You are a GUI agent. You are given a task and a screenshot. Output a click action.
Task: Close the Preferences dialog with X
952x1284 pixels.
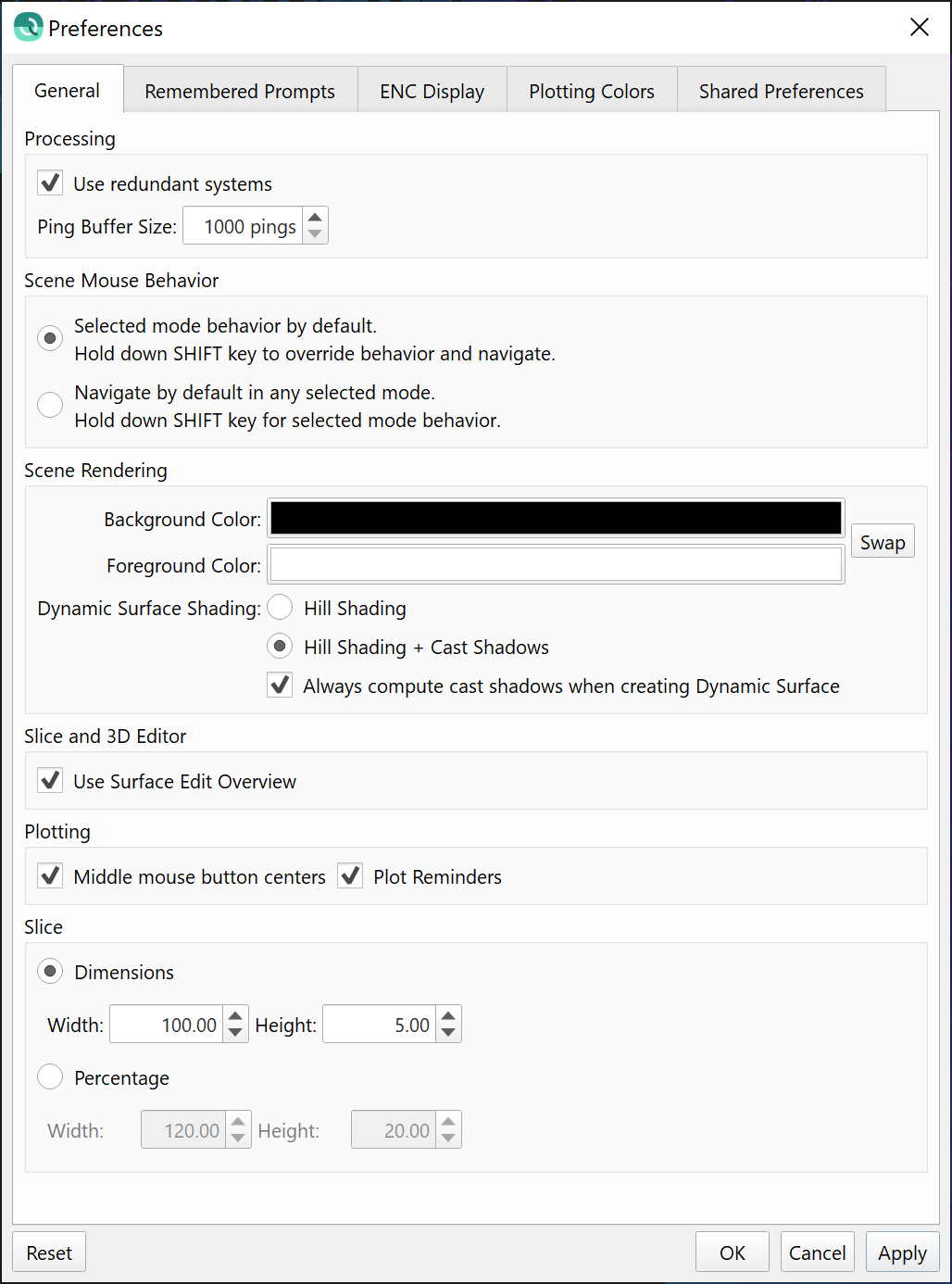(919, 28)
